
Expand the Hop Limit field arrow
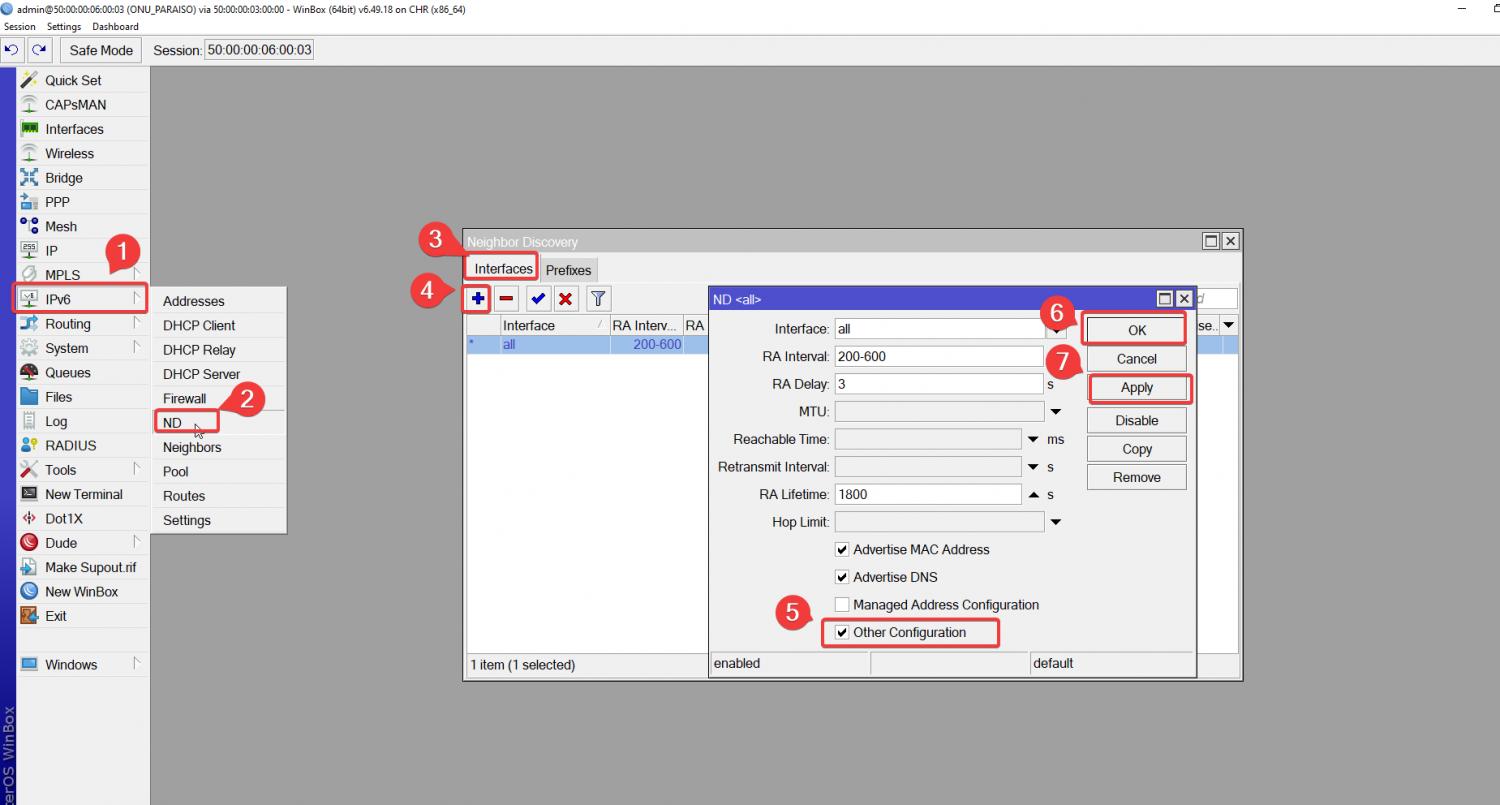point(1055,522)
